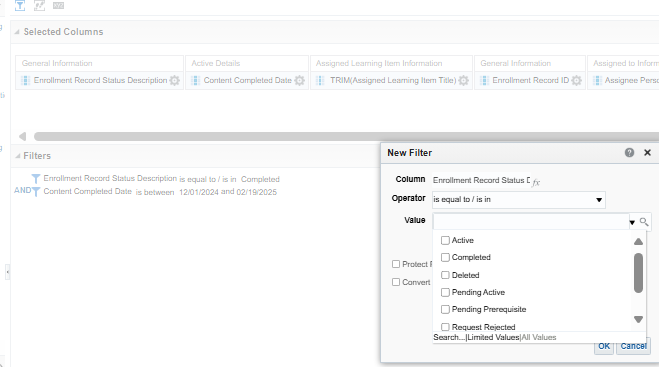Open gear menu for Enrollment Record Status Description

click(174, 80)
